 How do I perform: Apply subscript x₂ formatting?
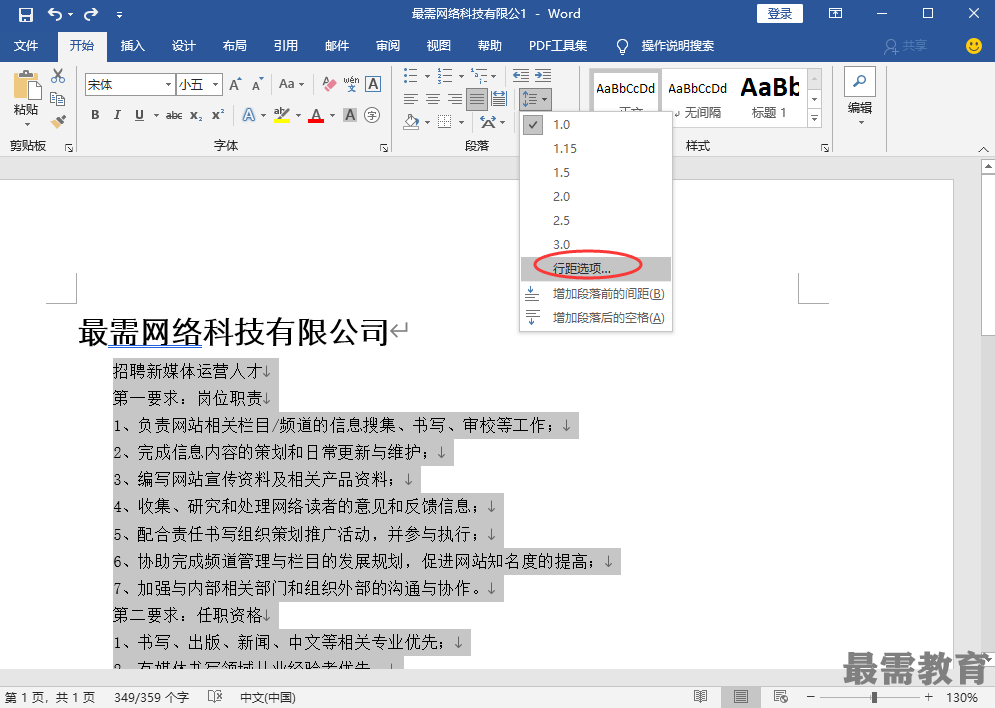(197, 115)
